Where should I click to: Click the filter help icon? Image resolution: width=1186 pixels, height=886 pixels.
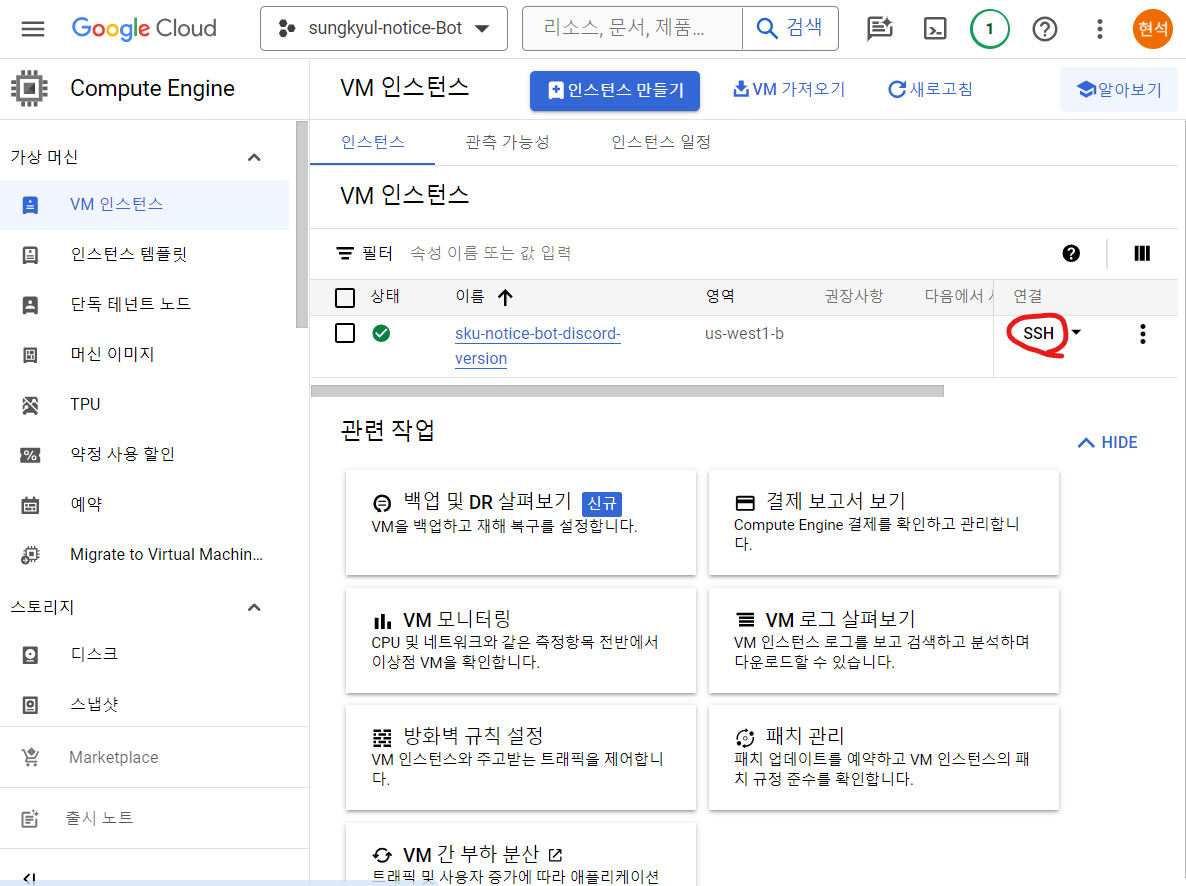(1071, 253)
